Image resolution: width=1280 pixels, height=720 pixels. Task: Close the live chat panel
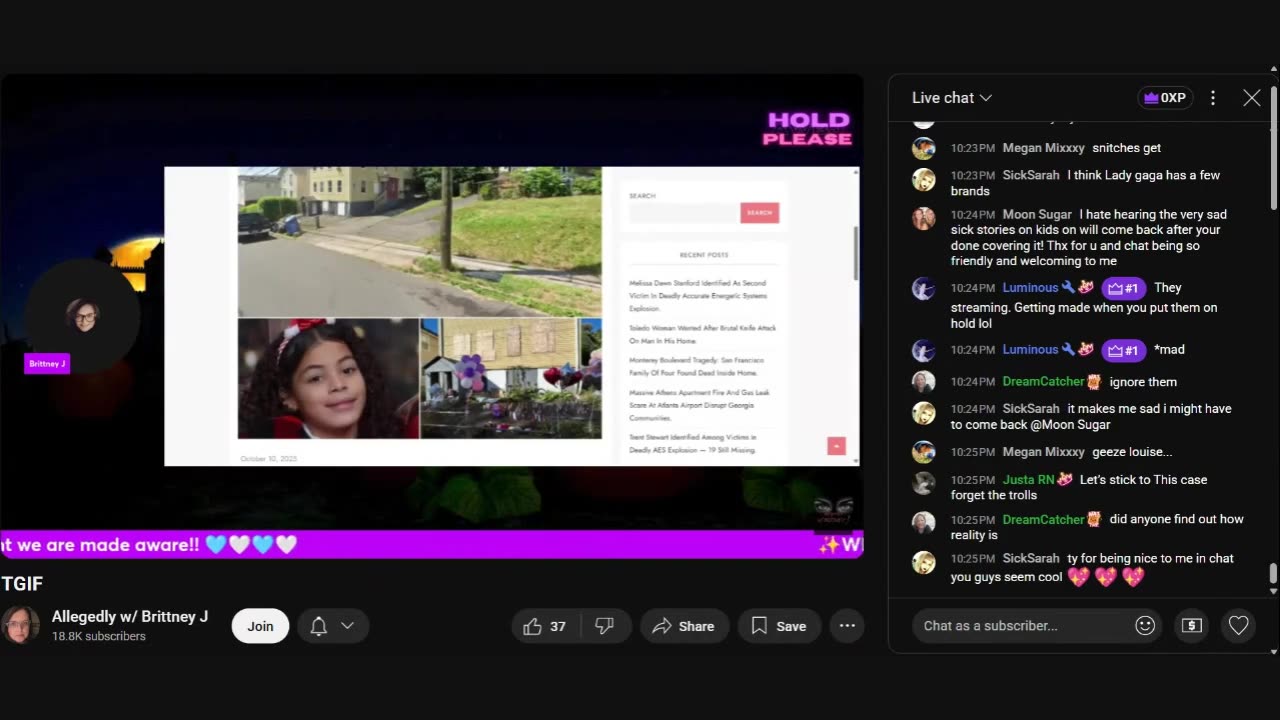pos(1252,98)
